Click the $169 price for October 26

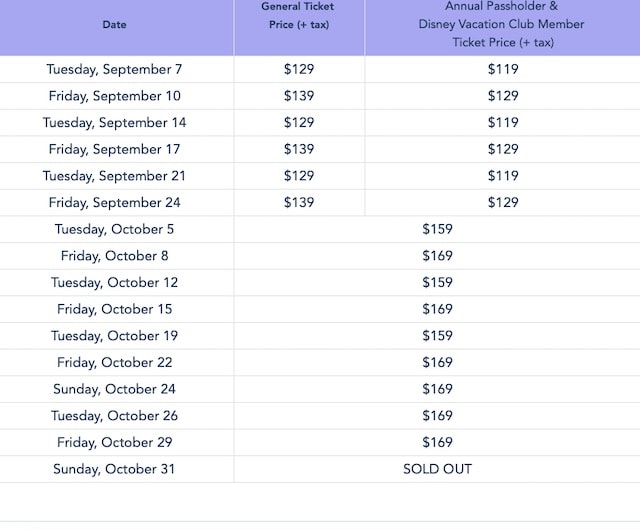pos(437,415)
